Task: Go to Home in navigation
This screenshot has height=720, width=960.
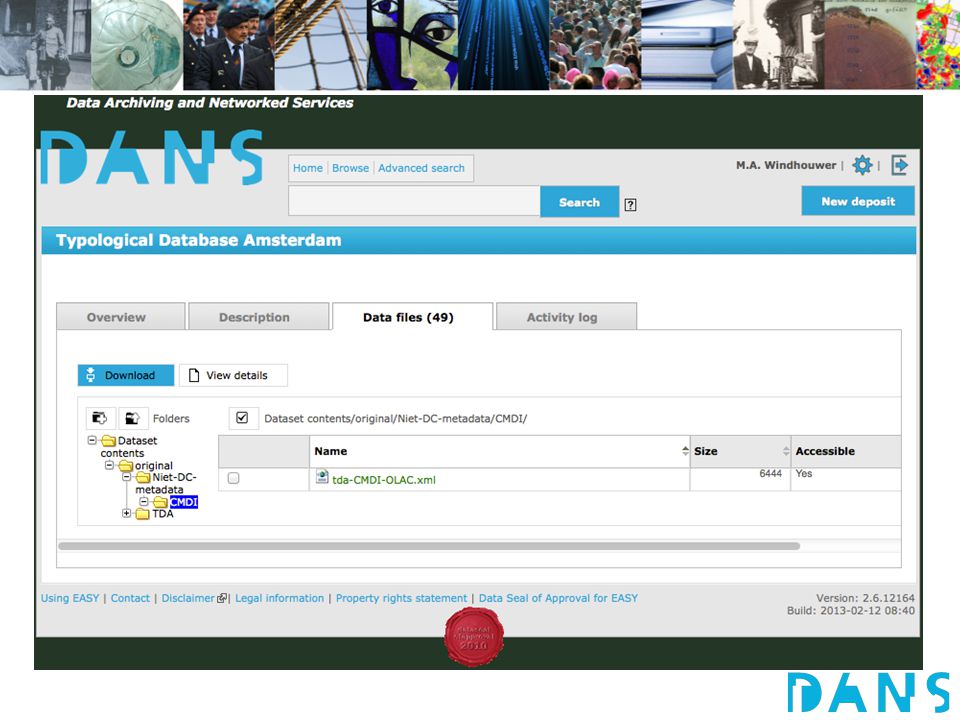Action: 307,168
